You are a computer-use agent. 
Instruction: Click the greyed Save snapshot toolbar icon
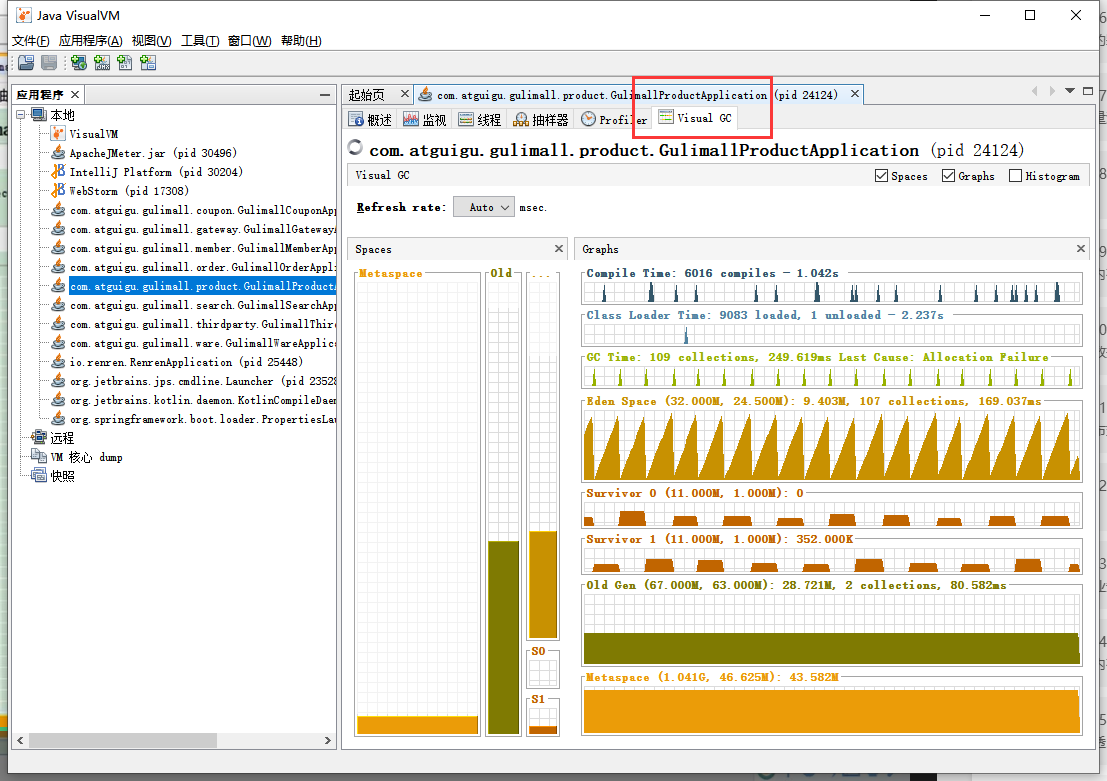[49, 63]
